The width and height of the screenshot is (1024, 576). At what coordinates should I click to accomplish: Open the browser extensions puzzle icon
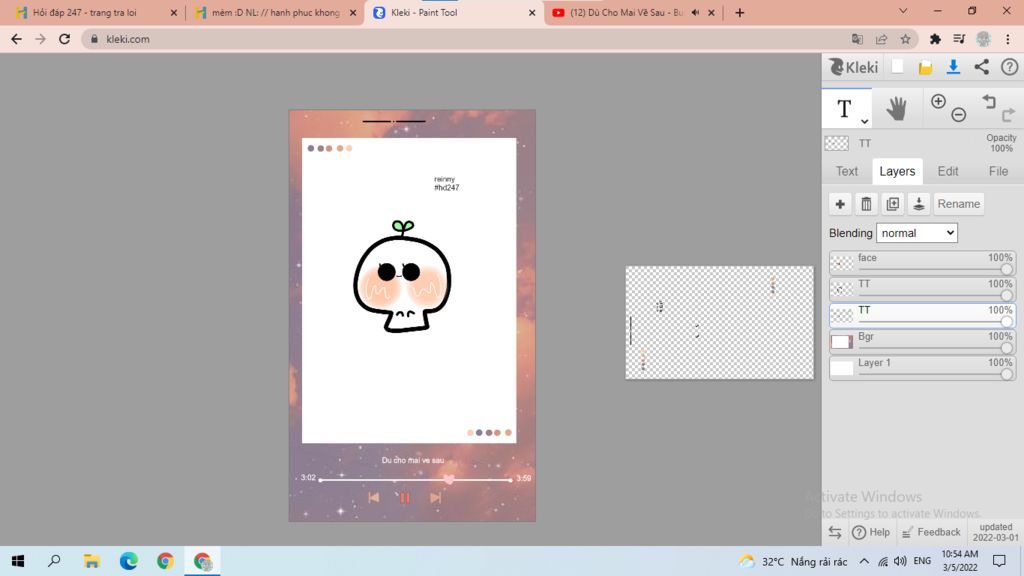pos(935,39)
